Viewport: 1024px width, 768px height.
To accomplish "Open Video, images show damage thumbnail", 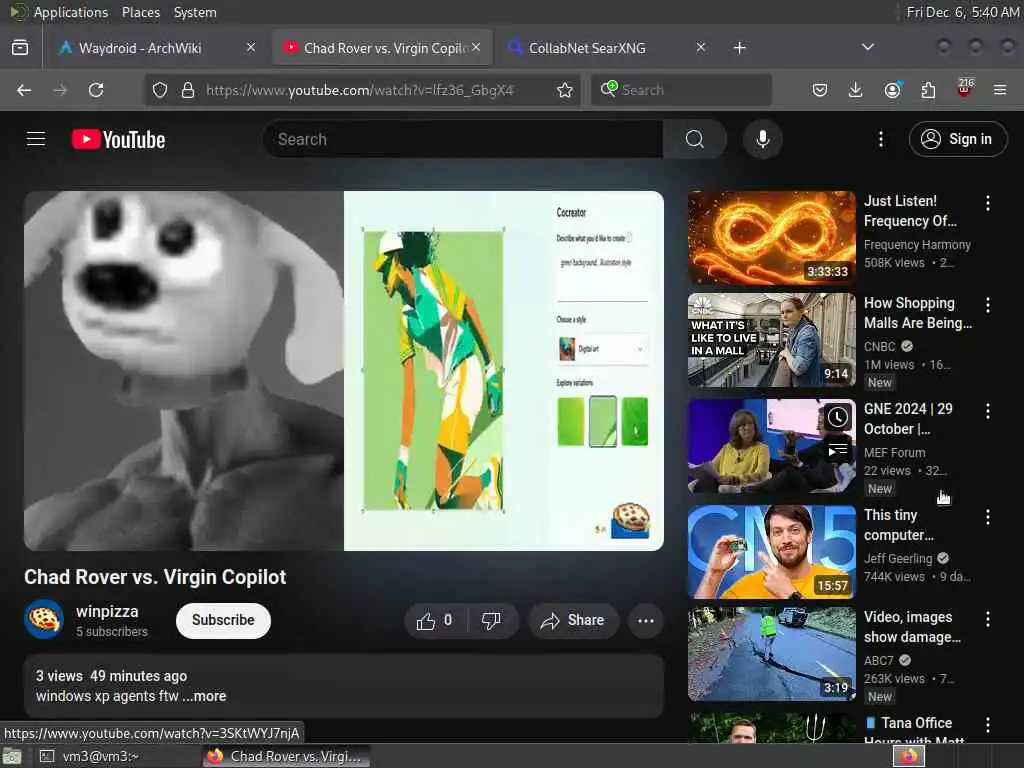I will point(772,654).
